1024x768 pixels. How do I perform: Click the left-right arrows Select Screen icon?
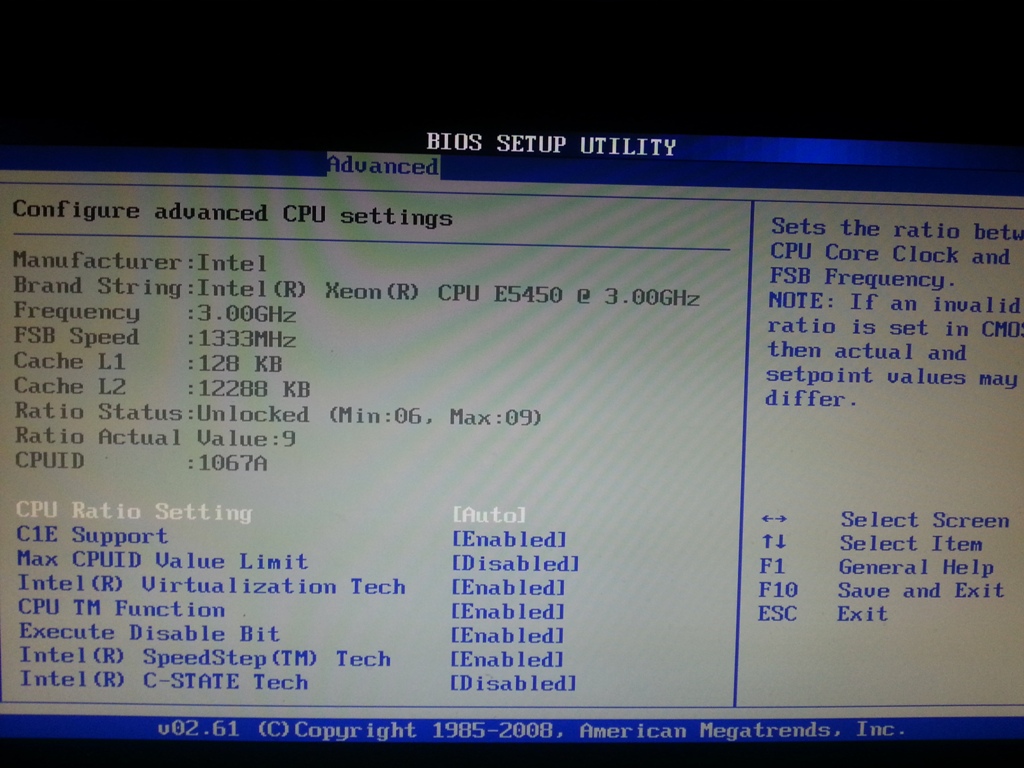774,519
